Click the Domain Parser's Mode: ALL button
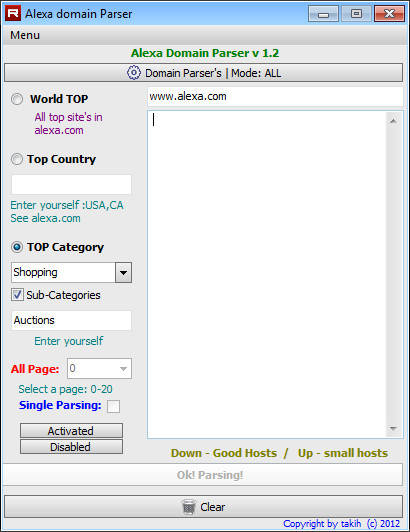Image resolution: width=410 pixels, height=532 pixels. coord(204,73)
